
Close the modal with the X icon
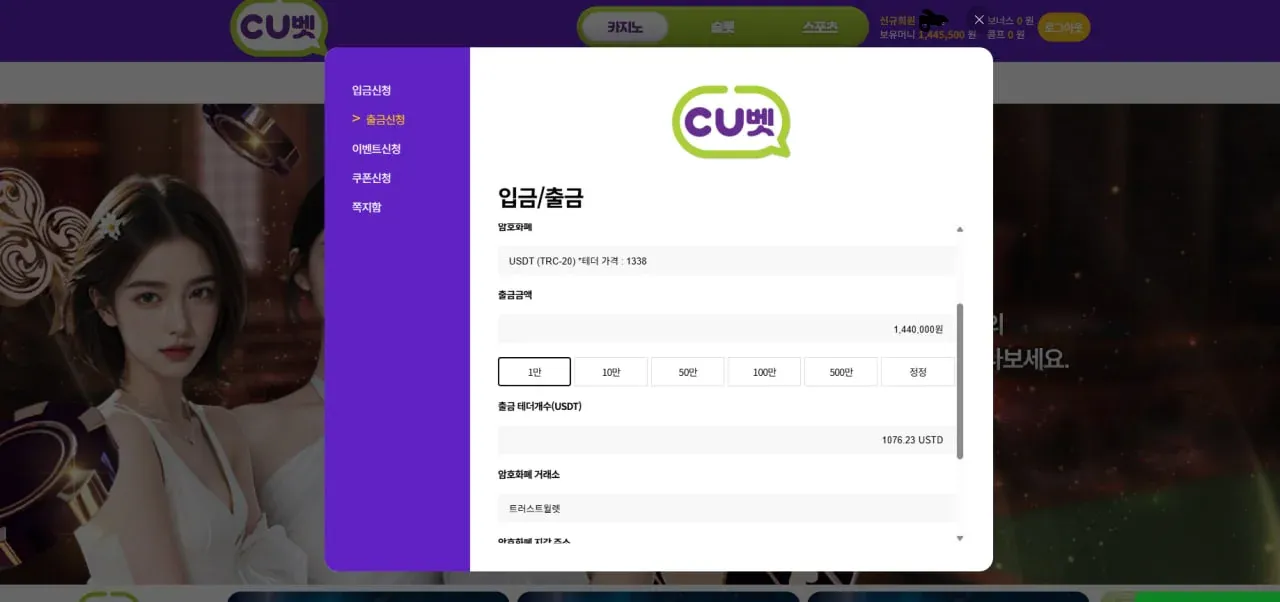pos(979,19)
